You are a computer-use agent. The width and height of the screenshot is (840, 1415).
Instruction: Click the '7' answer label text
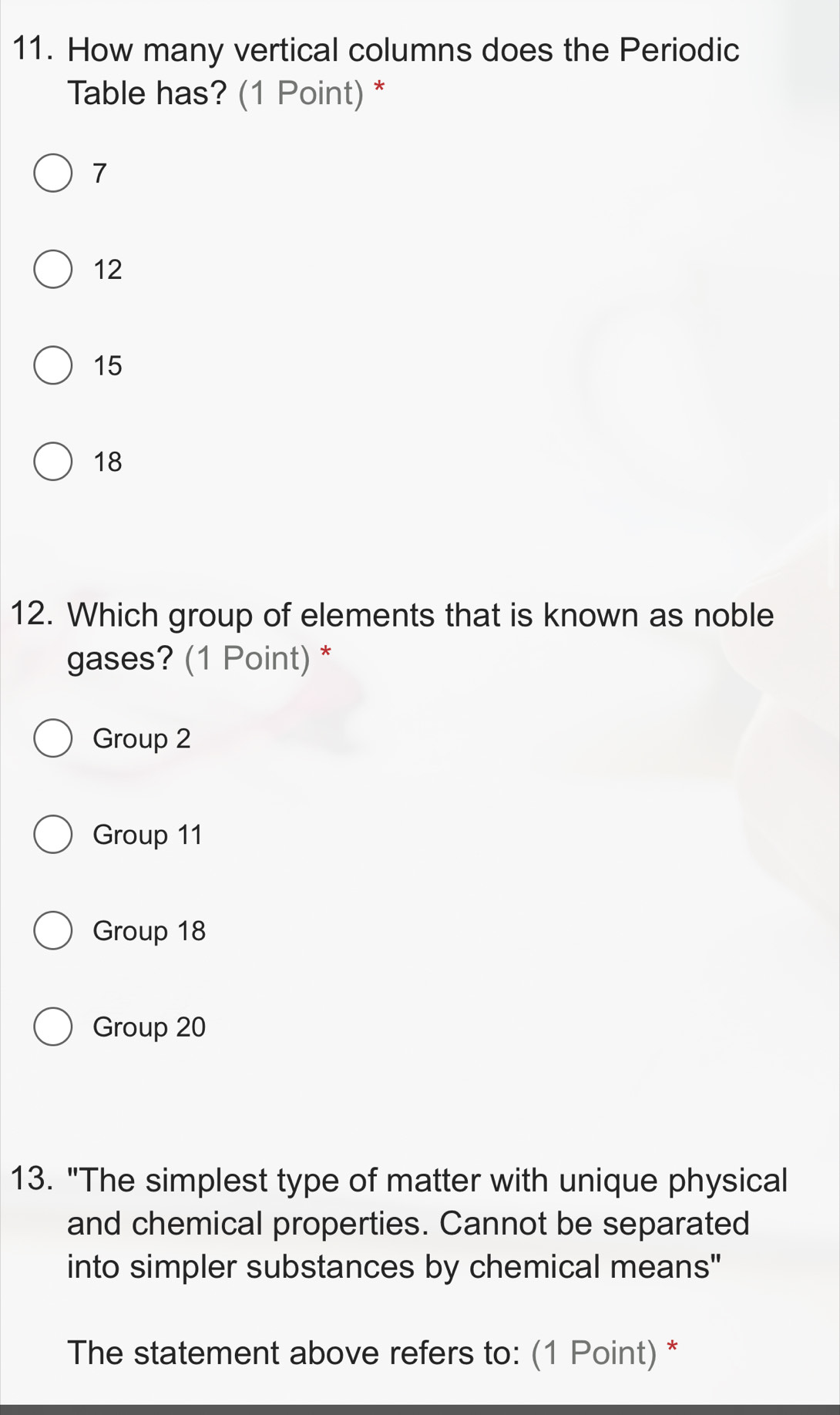coord(99,173)
